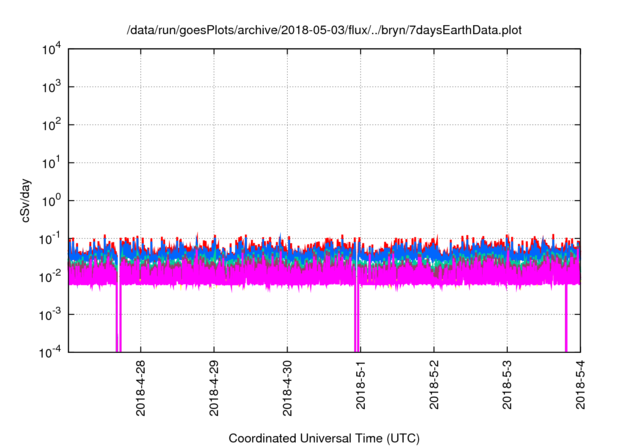Click the 2018-4-29 date tick label
The image size is (640, 448).
(214, 388)
